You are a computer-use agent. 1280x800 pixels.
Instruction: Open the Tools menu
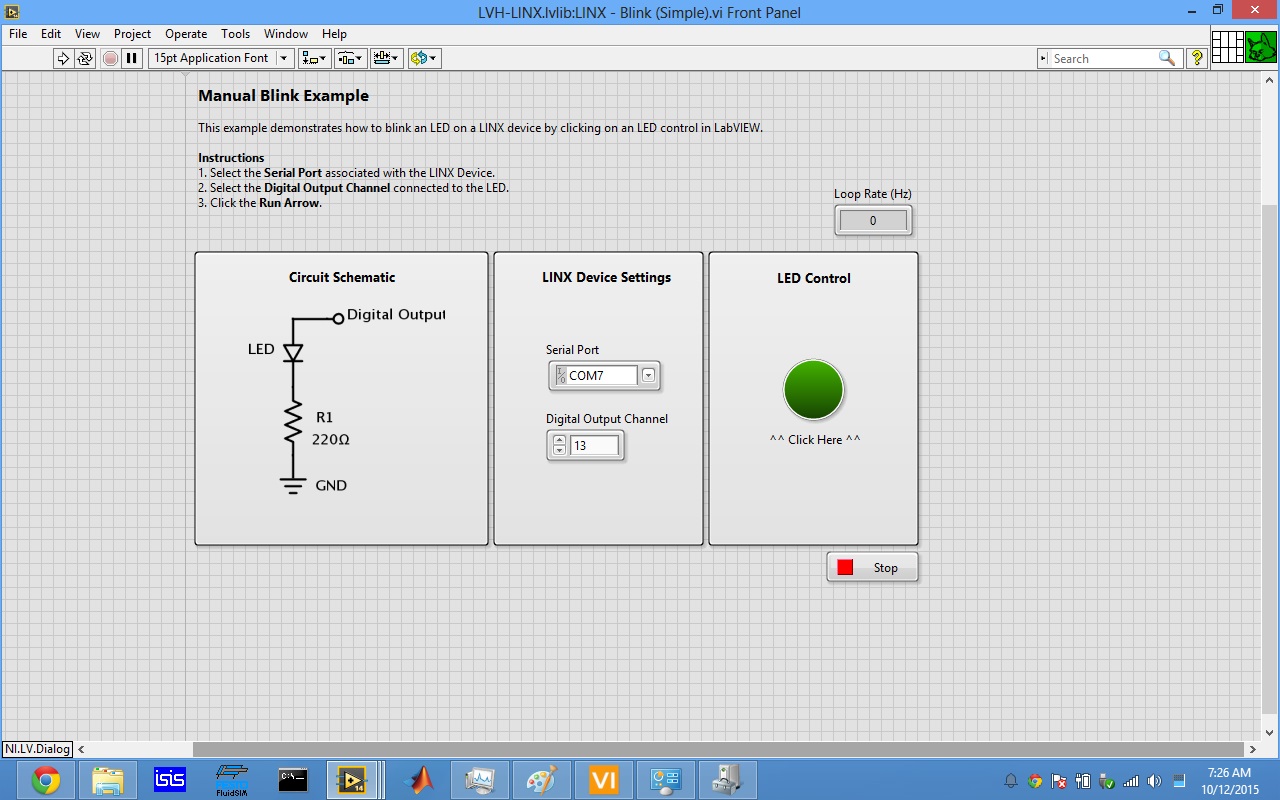(235, 33)
